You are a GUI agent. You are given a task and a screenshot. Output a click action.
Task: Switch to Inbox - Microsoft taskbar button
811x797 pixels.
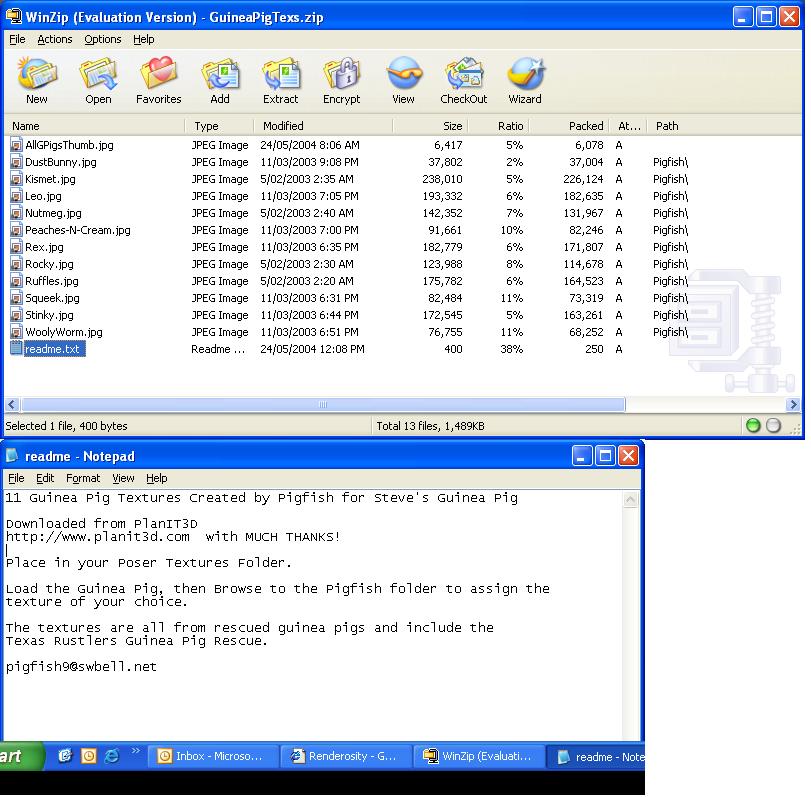(211, 757)
